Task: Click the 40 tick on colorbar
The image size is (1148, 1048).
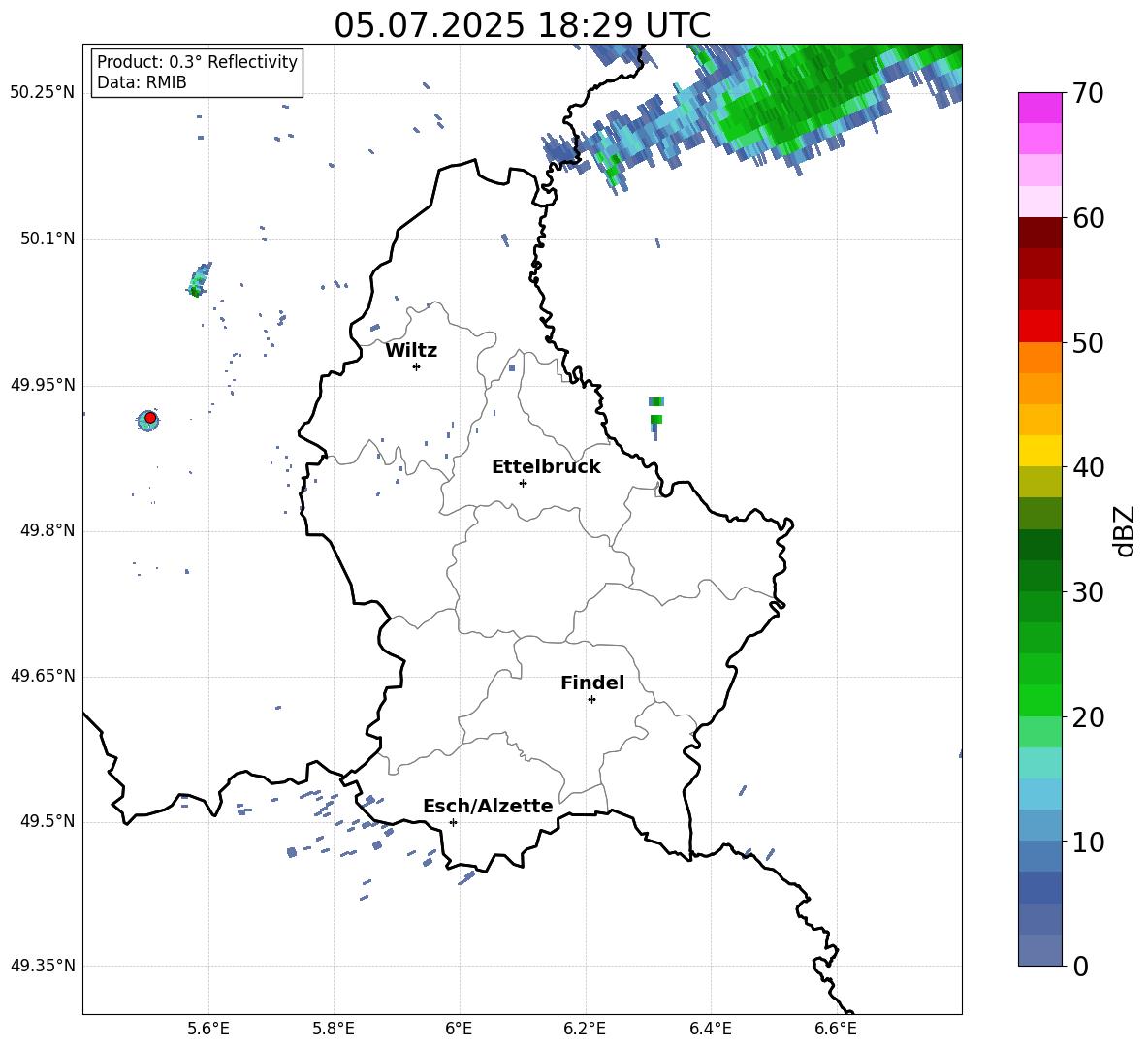Action: 1088,467
